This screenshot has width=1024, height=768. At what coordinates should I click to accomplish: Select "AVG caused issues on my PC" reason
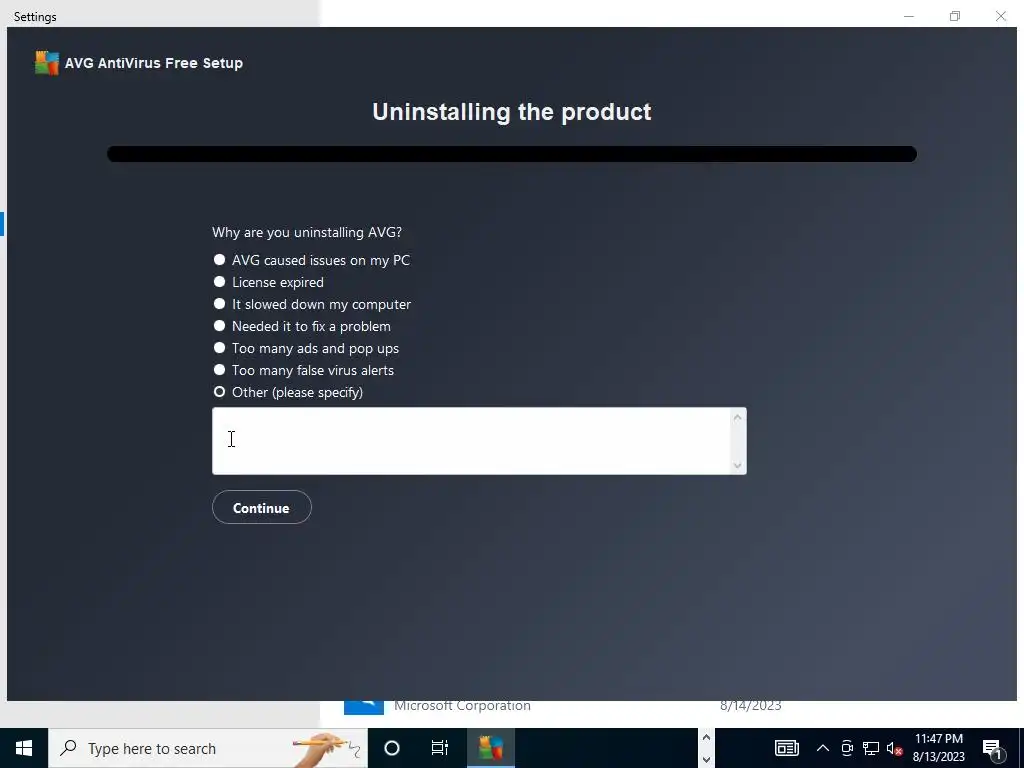pyautogui.click(x=219, y=260)
